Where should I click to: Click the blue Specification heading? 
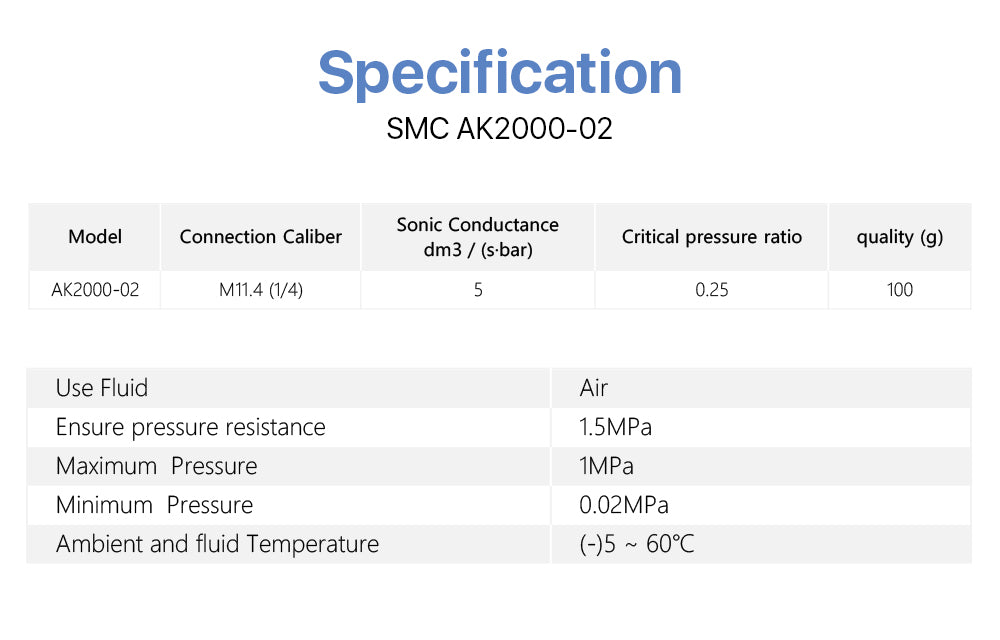500,72
